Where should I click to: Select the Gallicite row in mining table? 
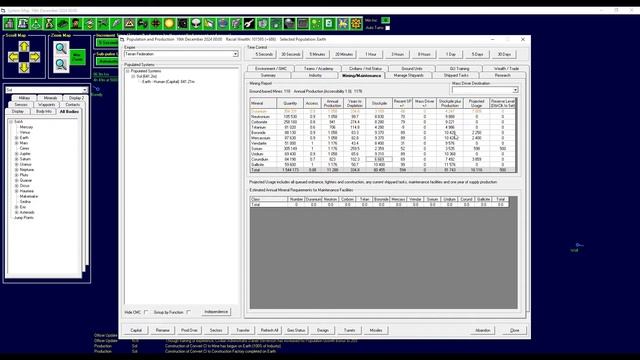click(382, 164)
